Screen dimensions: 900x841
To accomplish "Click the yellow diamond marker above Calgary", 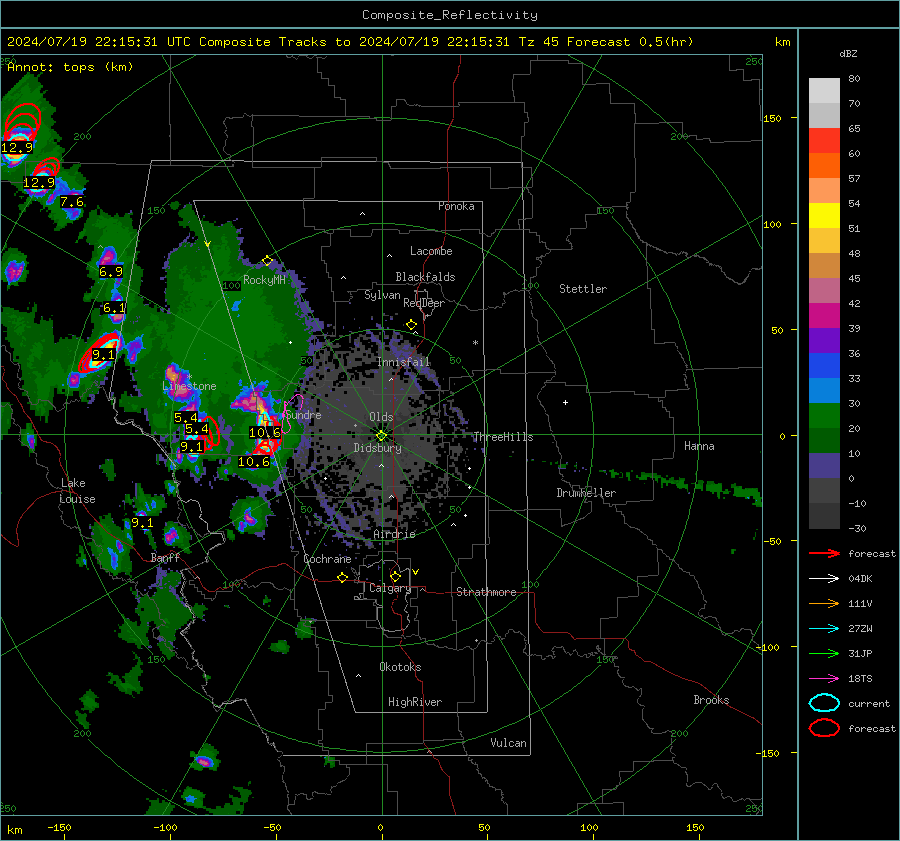I will pyautogui.click(x=395, y=576).
